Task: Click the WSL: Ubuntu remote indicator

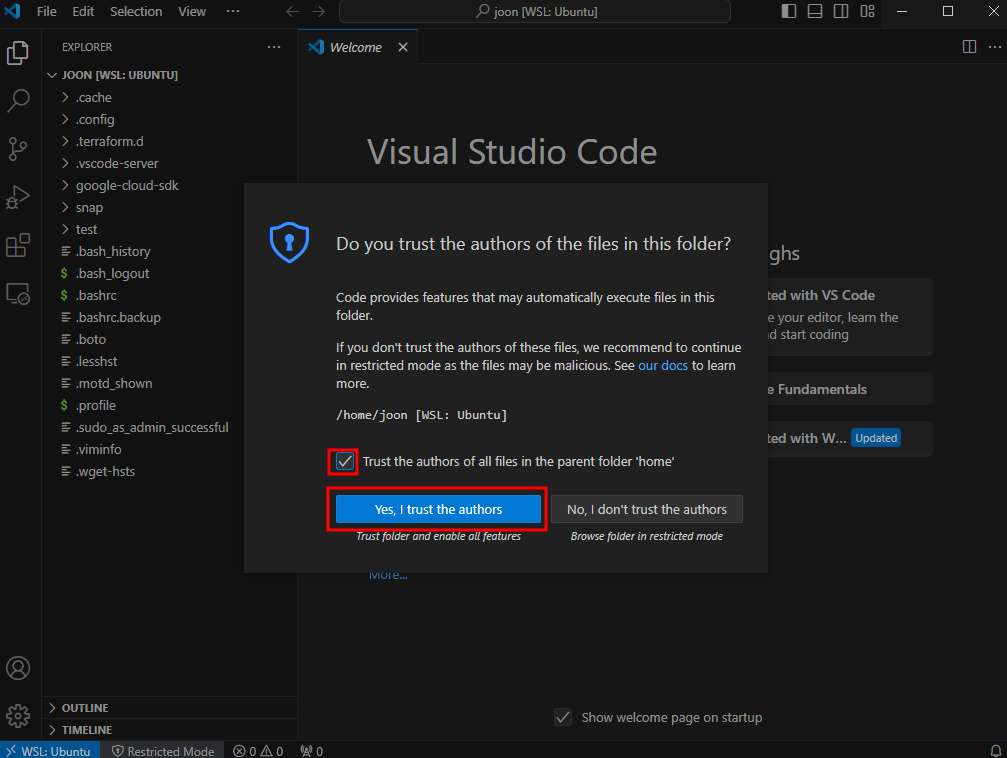Action: [x=49, y=750]
